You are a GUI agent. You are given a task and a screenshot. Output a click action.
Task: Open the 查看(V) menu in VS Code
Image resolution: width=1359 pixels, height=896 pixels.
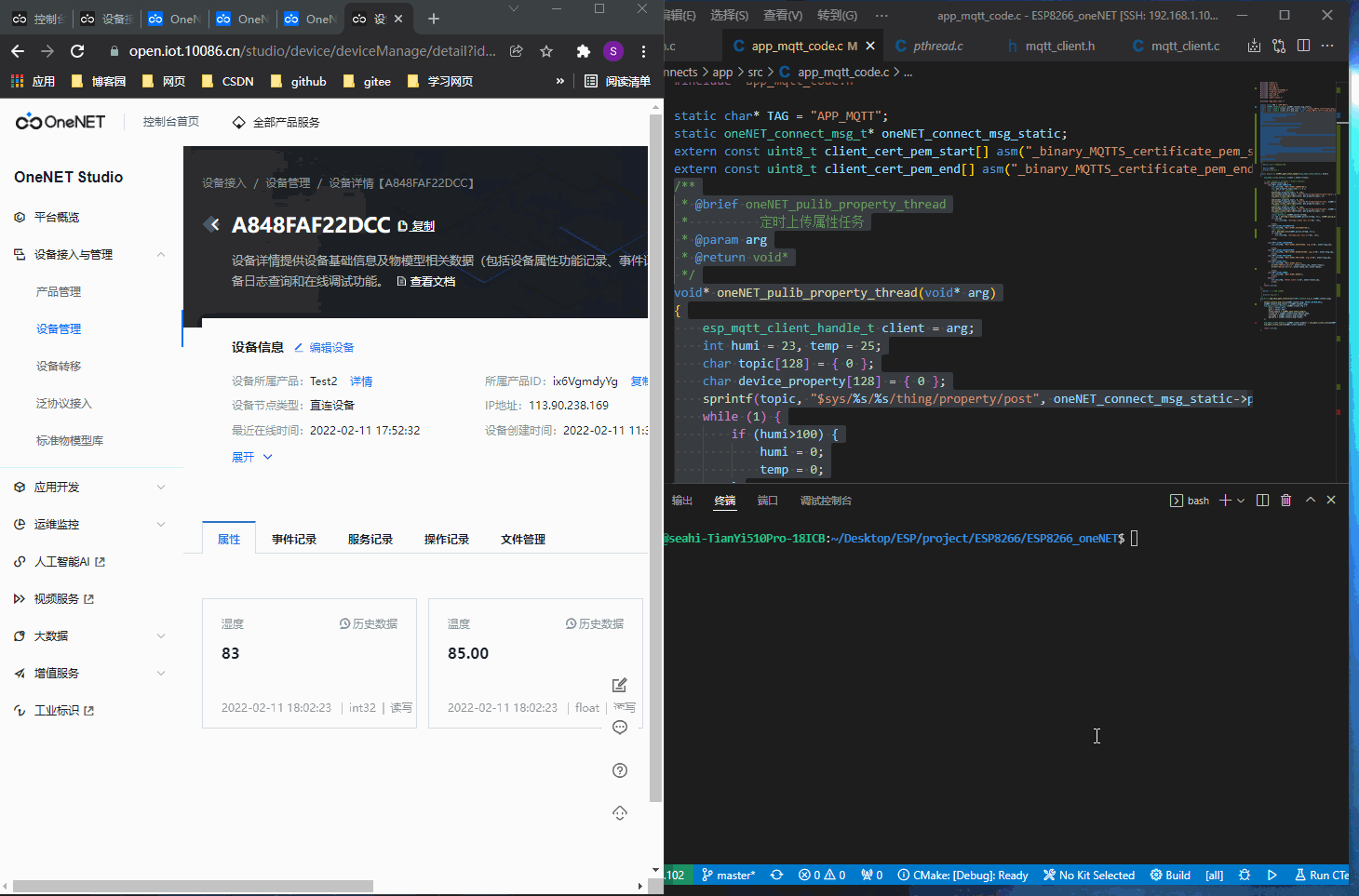[783, 15]
